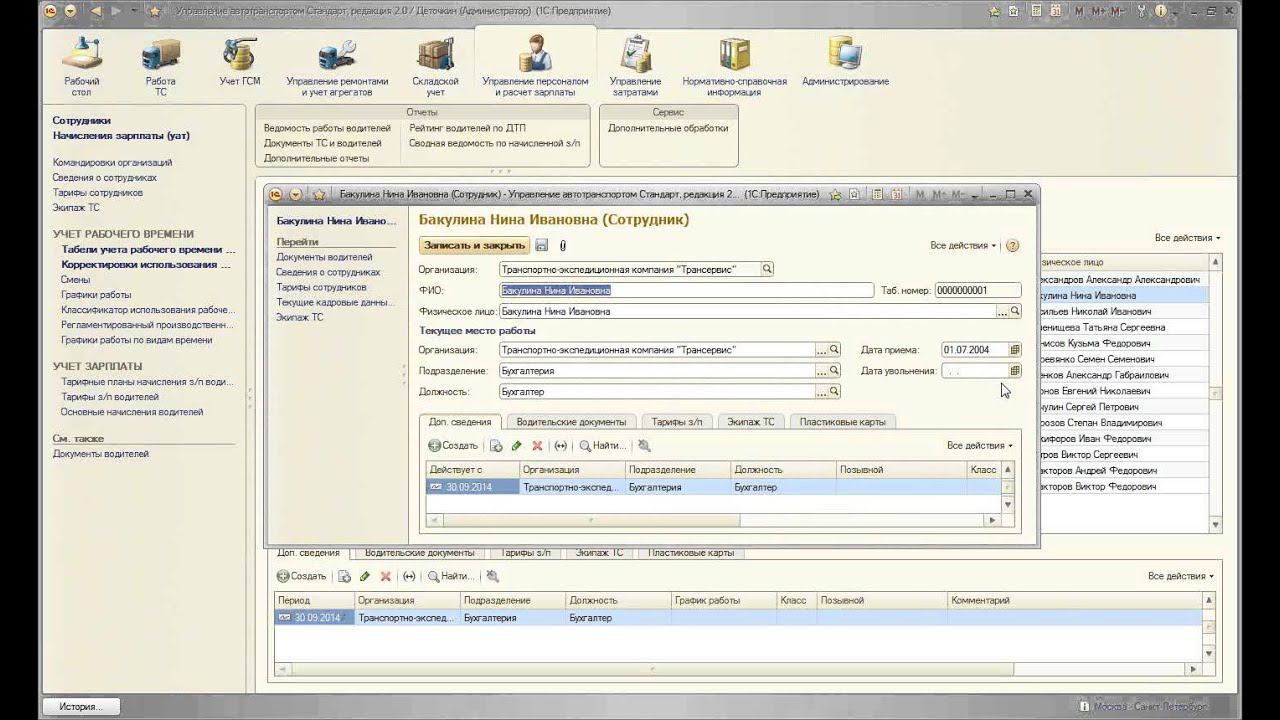
Task: Select 30.09.2014 row in dialog table
Action: pyautogui.click(x=713, y=487)
